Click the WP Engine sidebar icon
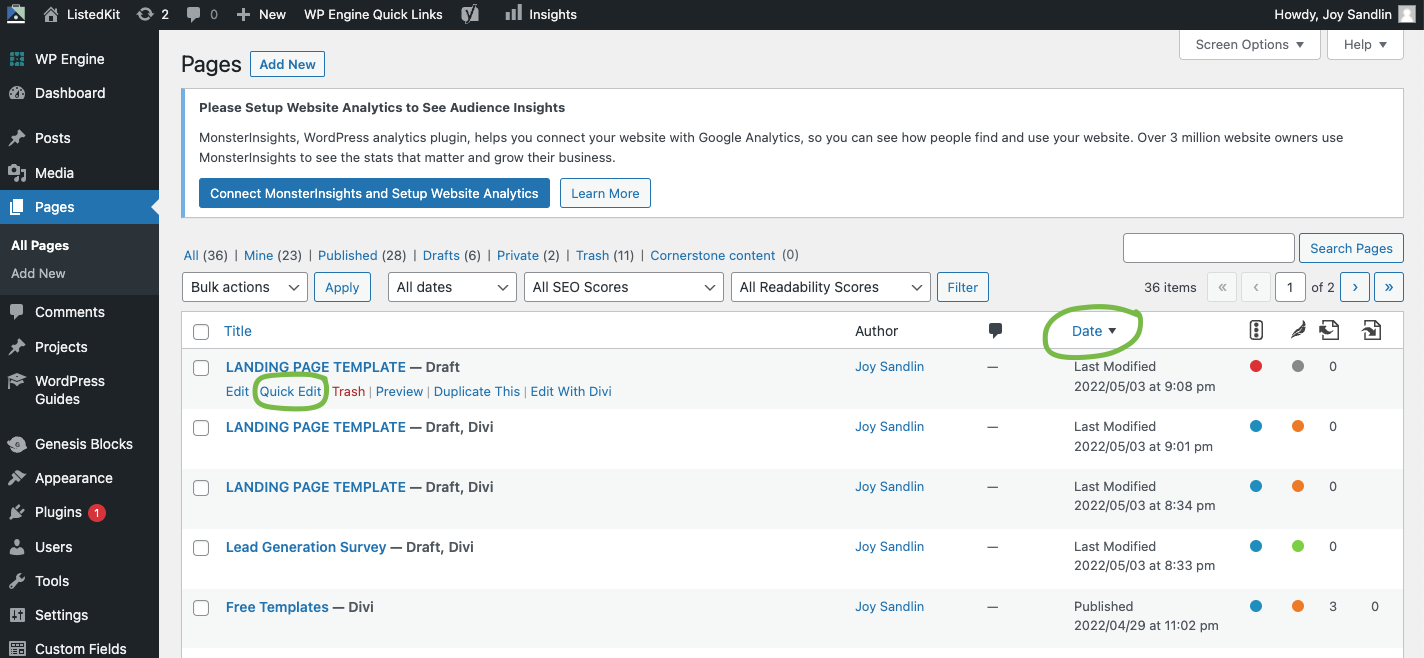Viewport: 1424px width, 658px height. pyautogui.click(x=17, y=59)
